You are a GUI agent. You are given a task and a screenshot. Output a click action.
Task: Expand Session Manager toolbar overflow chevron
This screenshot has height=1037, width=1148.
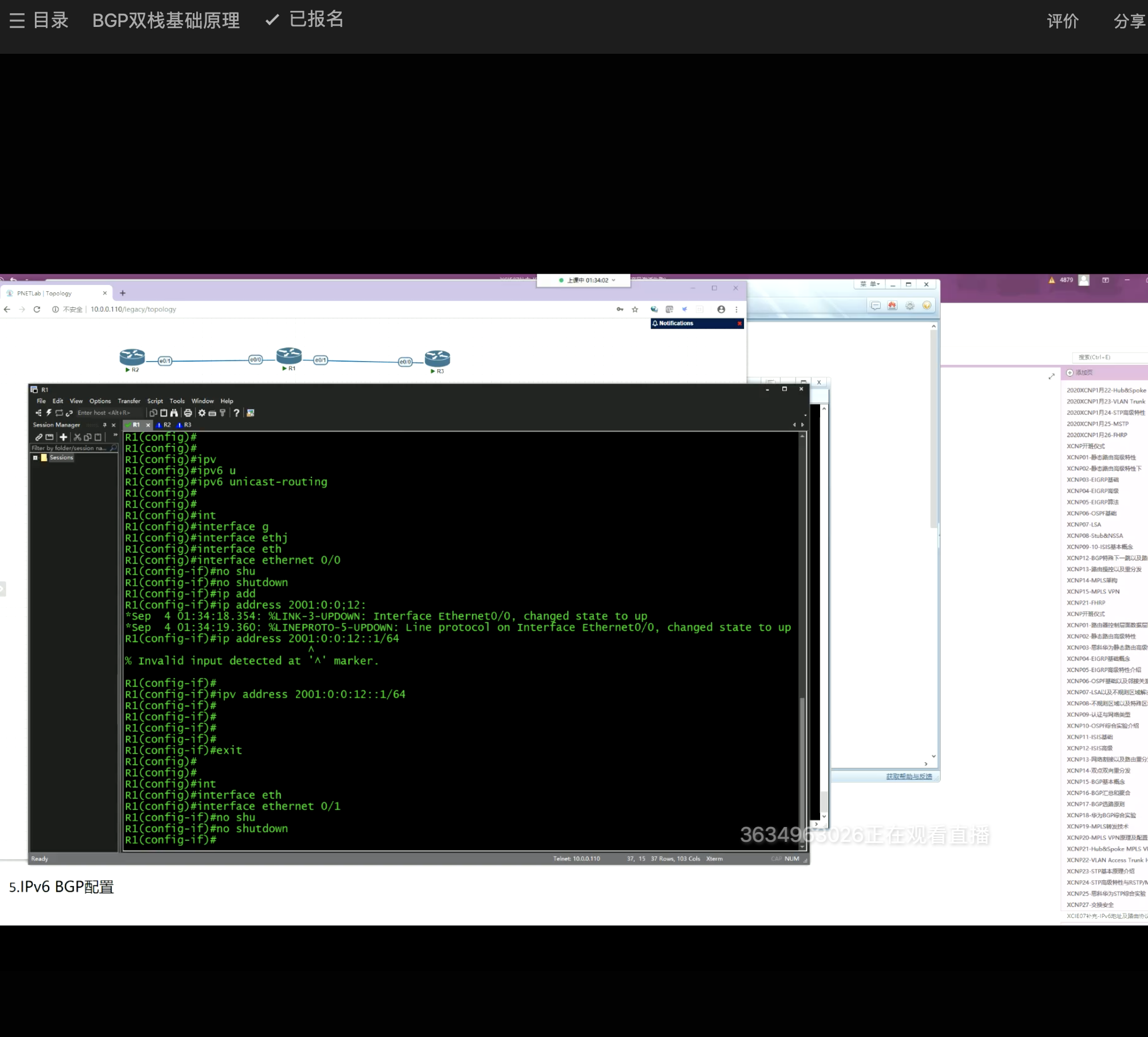[x=115, y=436]
